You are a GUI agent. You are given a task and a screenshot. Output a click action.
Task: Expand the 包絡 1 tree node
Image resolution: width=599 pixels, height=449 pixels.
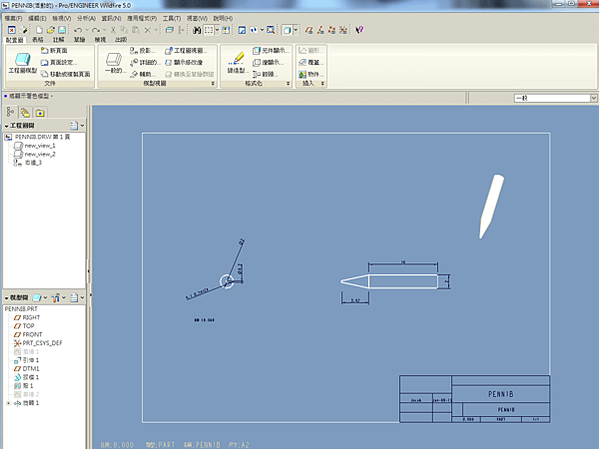coord(8,403)
